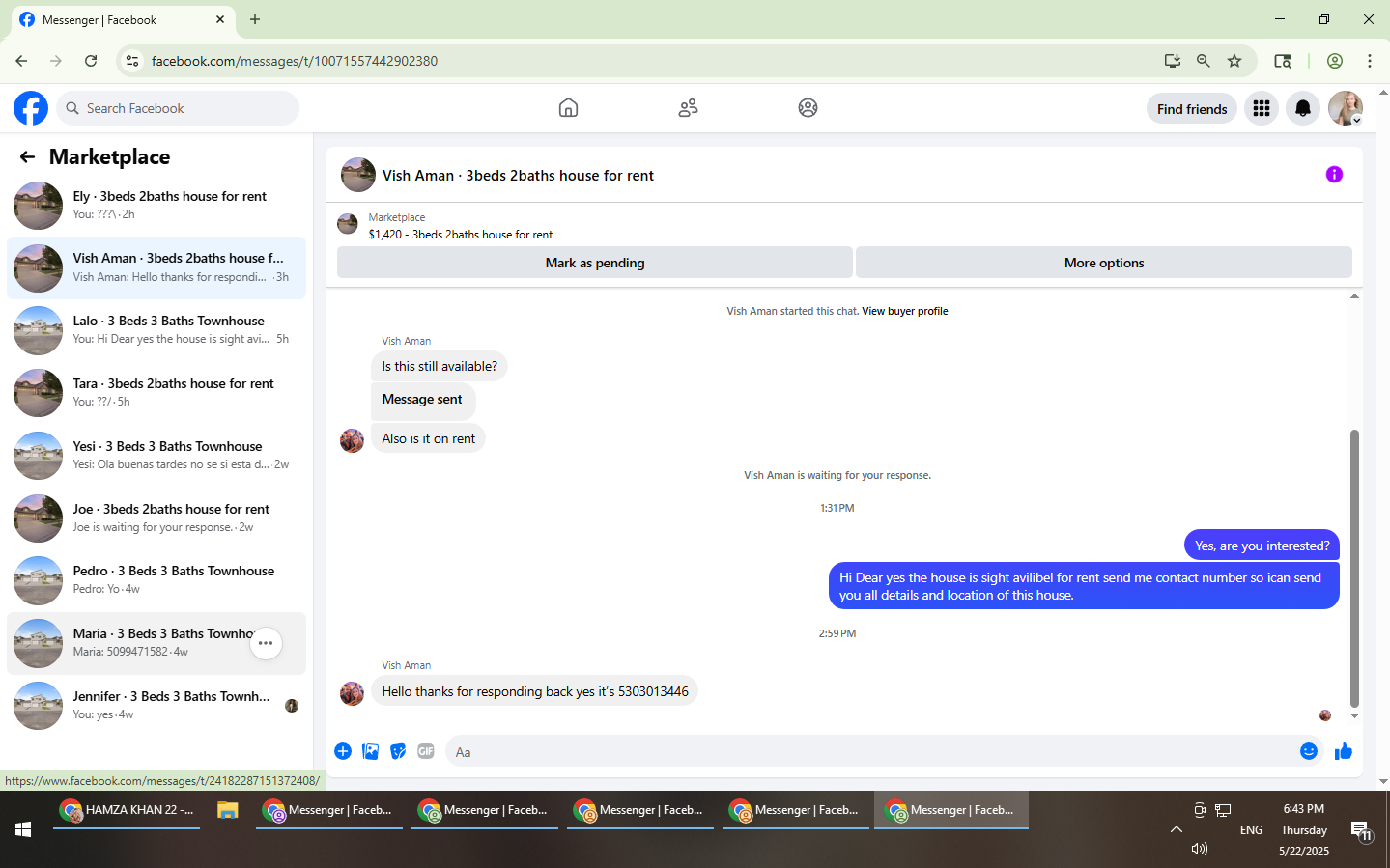Open the Facebook home logo
The image size is (1390, 868).
click(31, 108)
